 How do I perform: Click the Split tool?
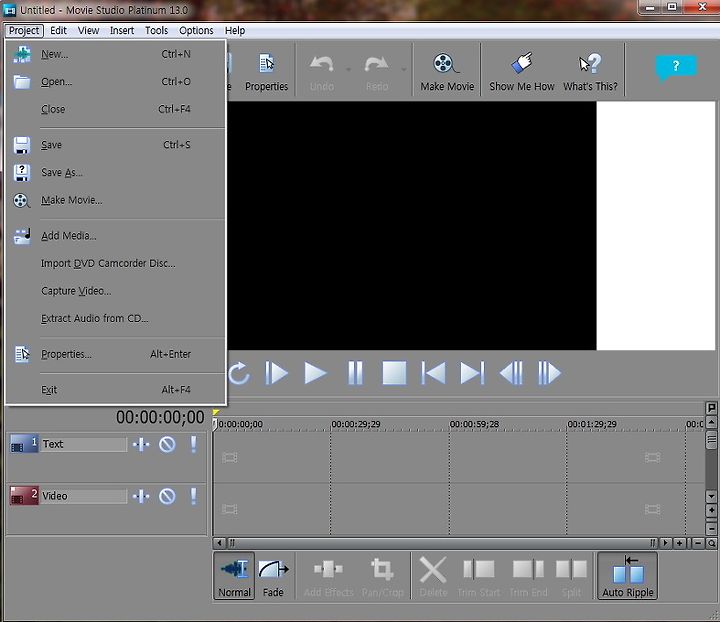[571, 577]
